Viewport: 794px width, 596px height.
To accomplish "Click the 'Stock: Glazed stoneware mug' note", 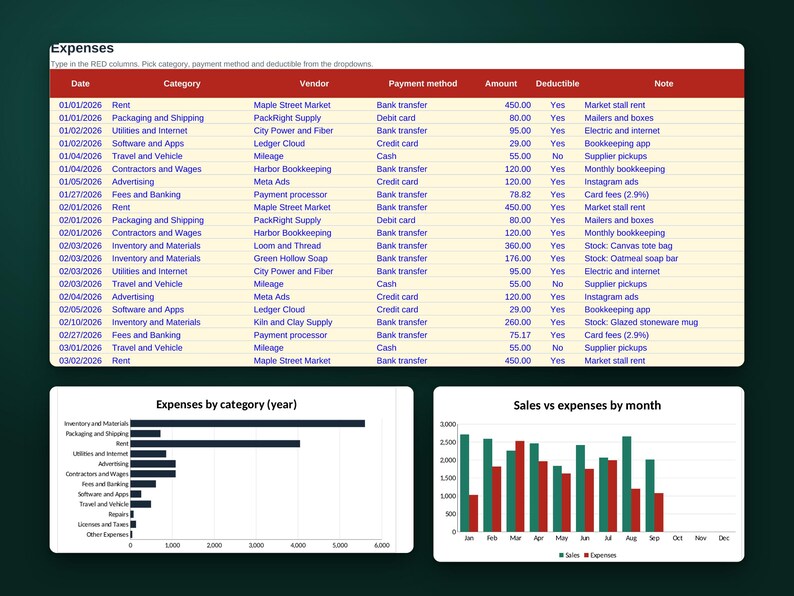I will tap(641, 322).
